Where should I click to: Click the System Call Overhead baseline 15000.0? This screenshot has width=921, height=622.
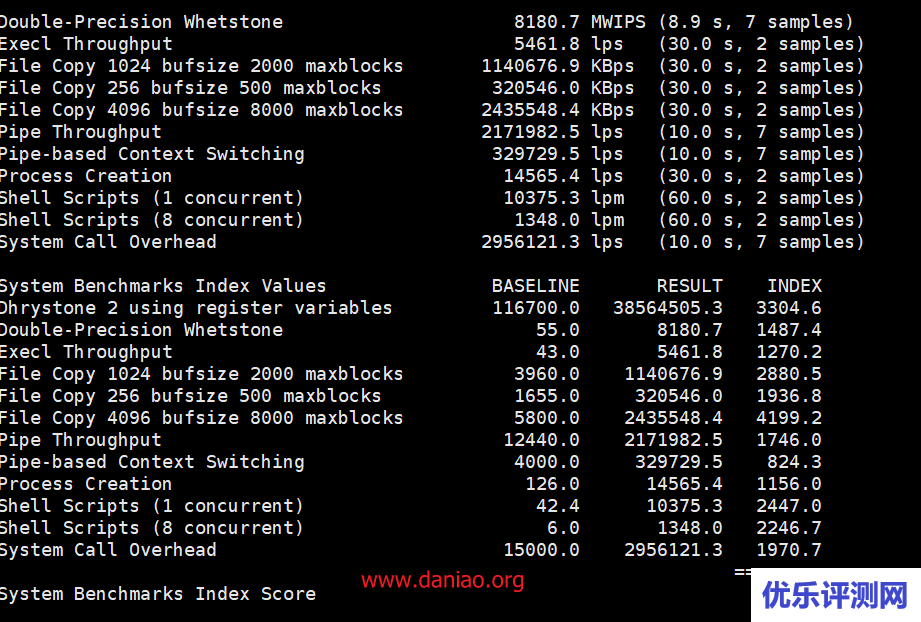coord(540,550)
